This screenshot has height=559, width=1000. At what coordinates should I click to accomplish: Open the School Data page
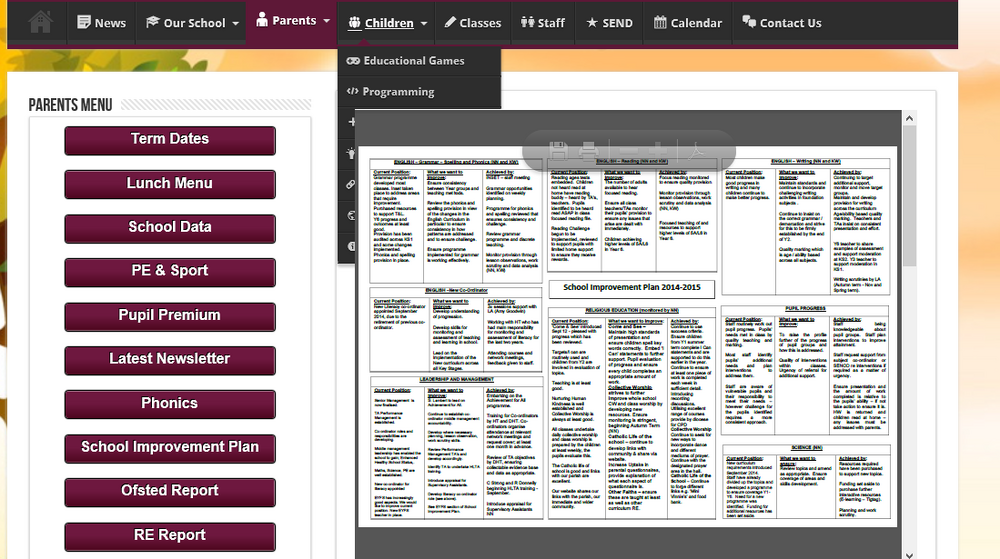[170, 228]
